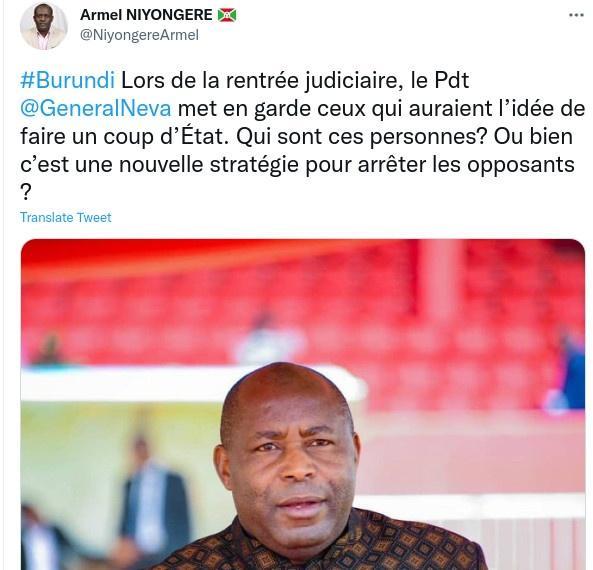This screenshot has width=593, height=570.
Task: Open the display name Armel NIYONGERE
Action: pyautogui.click(x=146, y=15)
